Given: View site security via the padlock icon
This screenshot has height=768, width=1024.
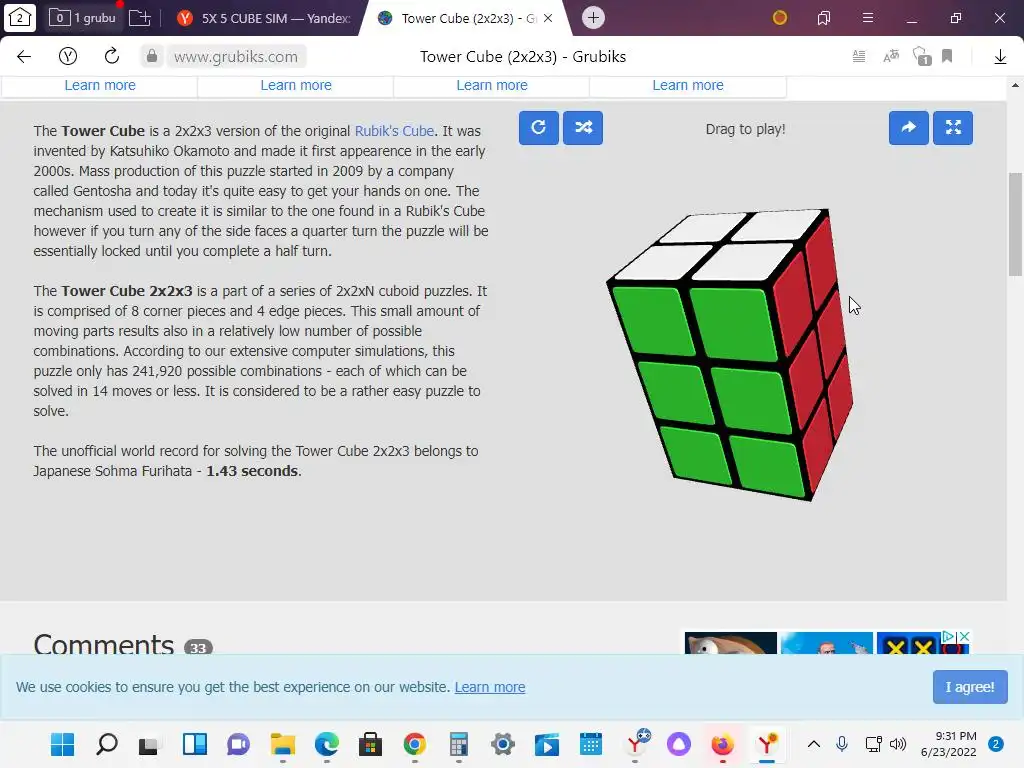Looking at the screenshot, I should coord(152,56).
